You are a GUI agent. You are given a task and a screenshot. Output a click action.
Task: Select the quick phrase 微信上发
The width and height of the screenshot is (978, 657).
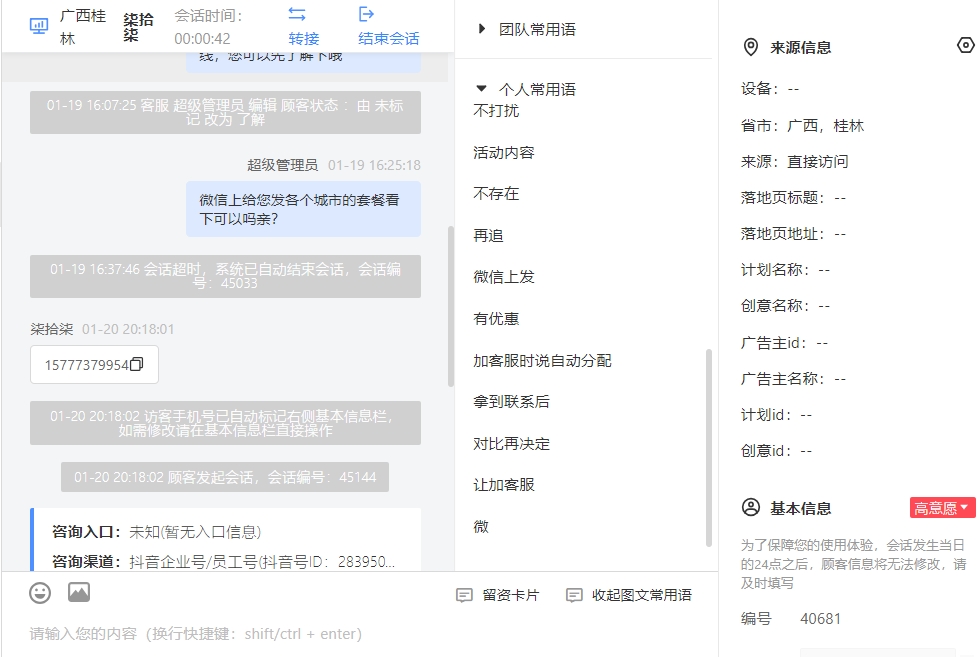504,276
